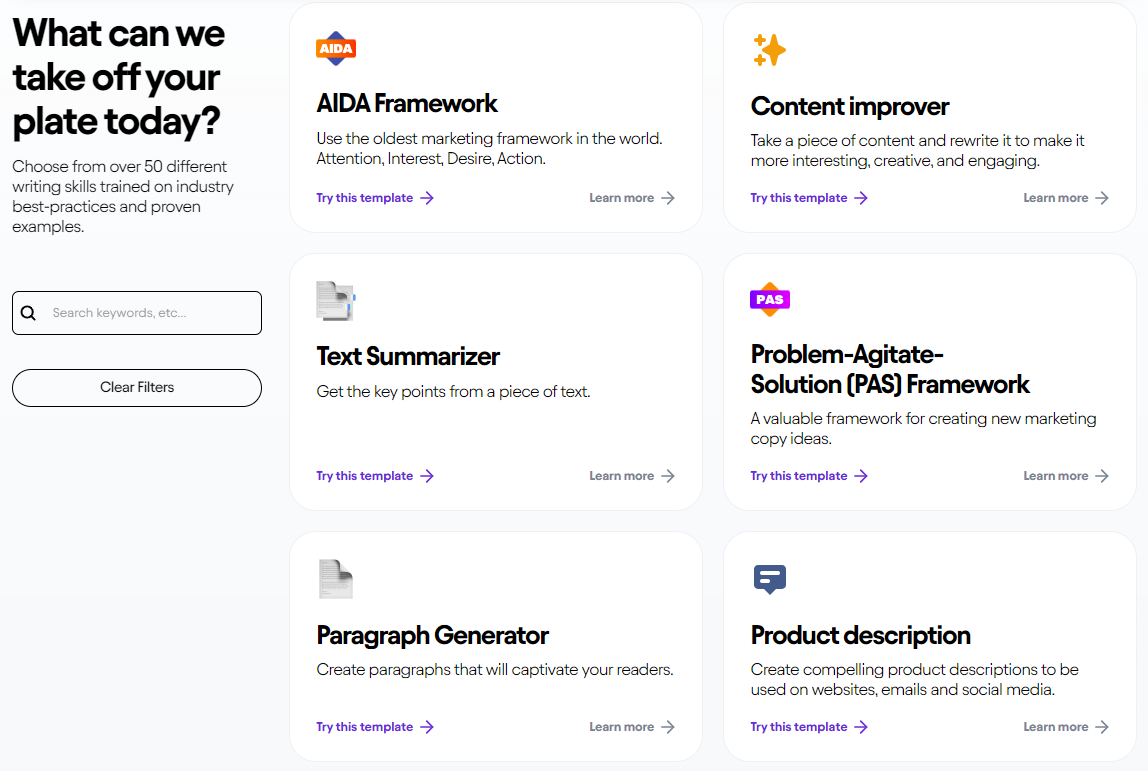The image size is (1148, 771).
Task: Click the purple PAS badge icon
Action: 770,299
